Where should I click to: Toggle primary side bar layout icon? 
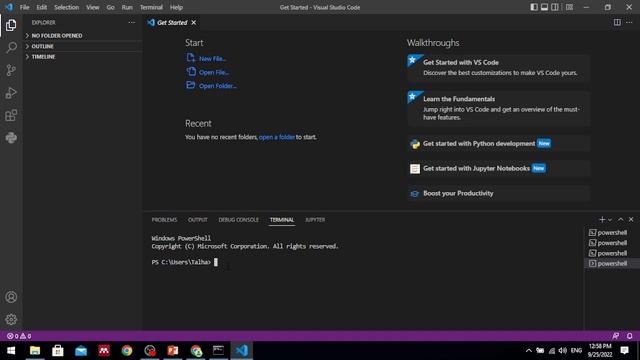click(534, 7)
